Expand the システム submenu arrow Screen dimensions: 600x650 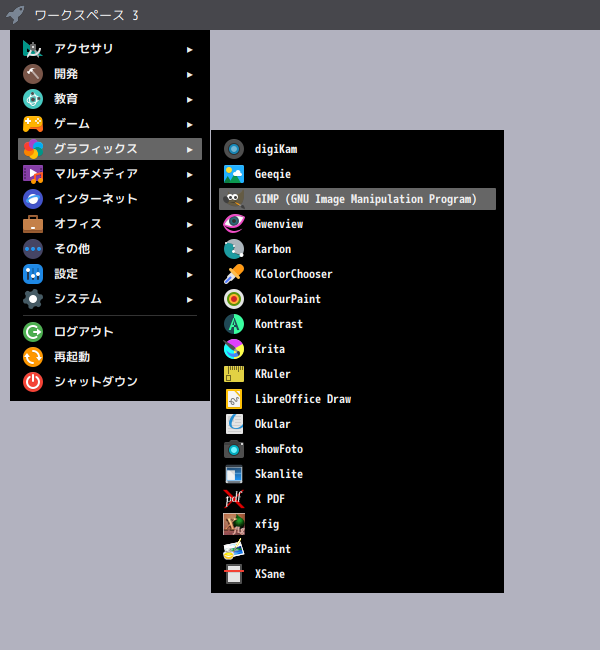189,299
